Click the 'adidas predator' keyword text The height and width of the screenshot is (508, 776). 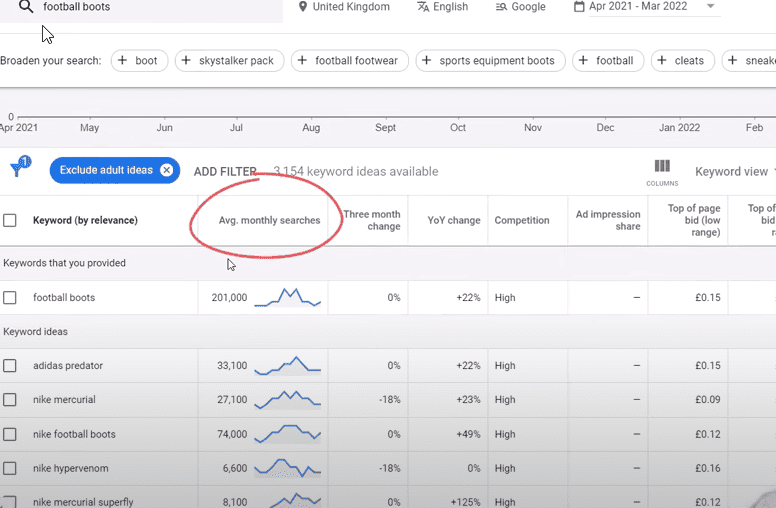tap(68, 366)
